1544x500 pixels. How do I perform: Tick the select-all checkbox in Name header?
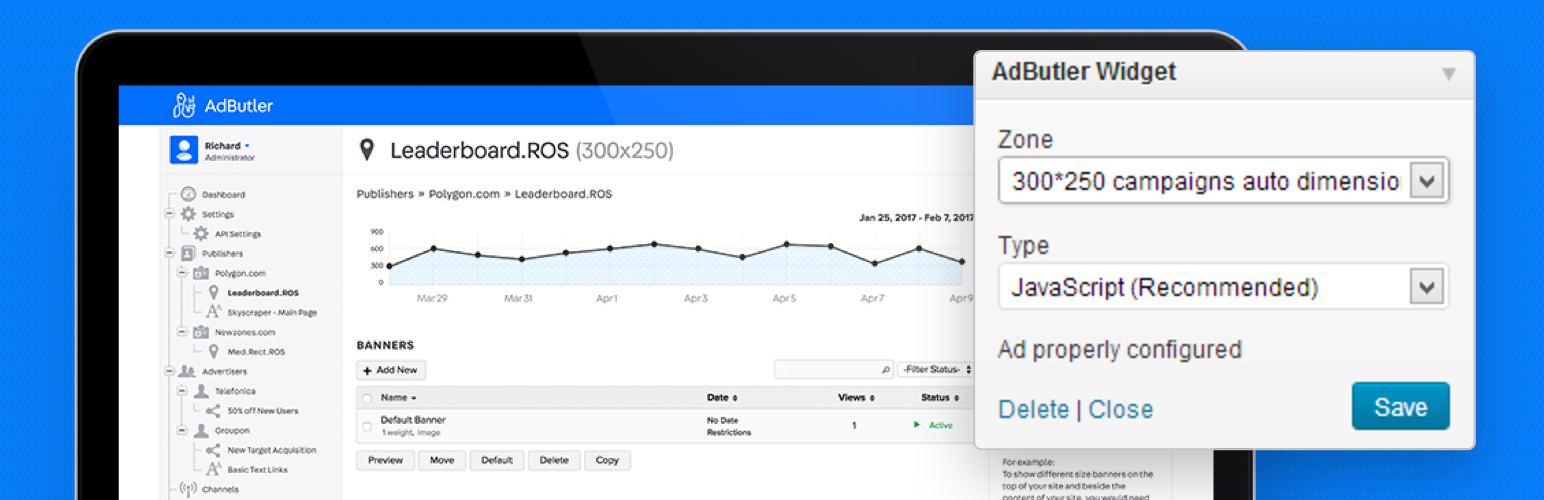366,398
